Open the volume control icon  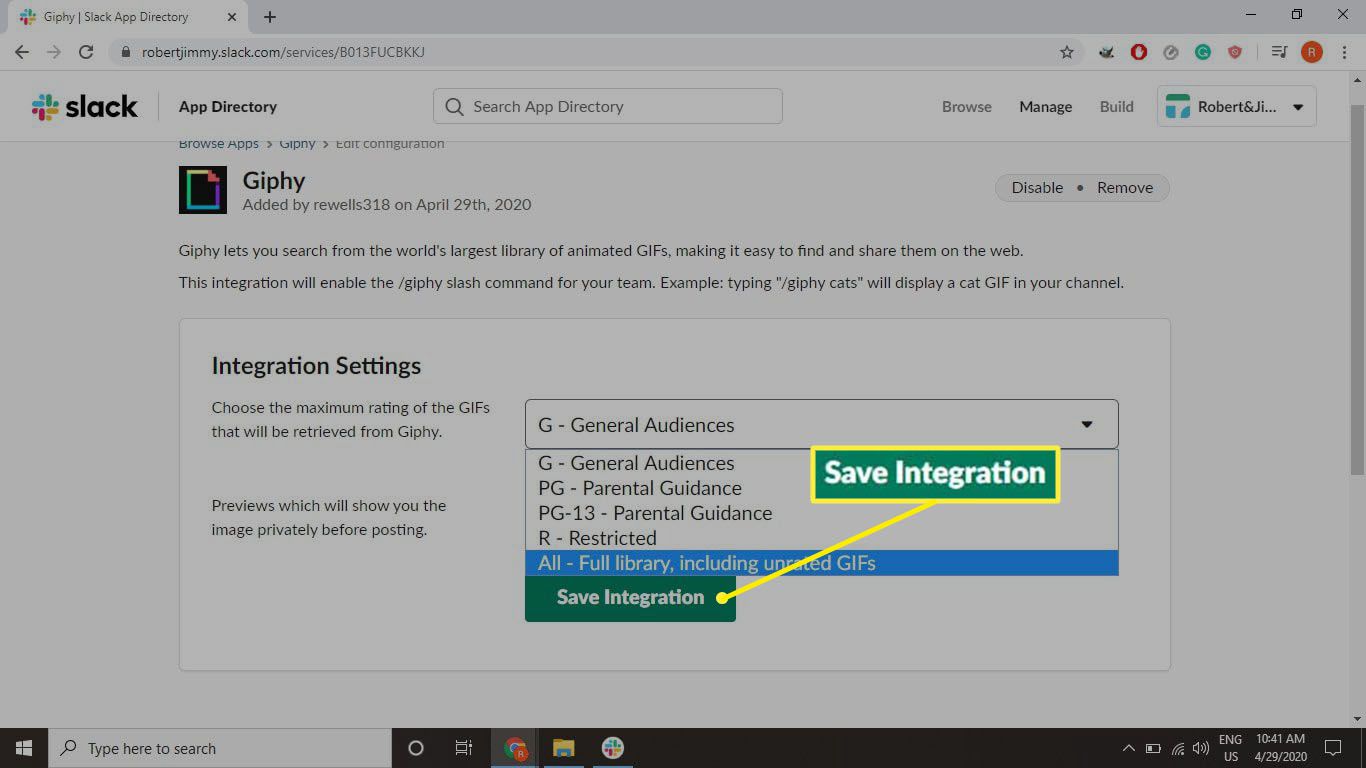click(1201, 748)
